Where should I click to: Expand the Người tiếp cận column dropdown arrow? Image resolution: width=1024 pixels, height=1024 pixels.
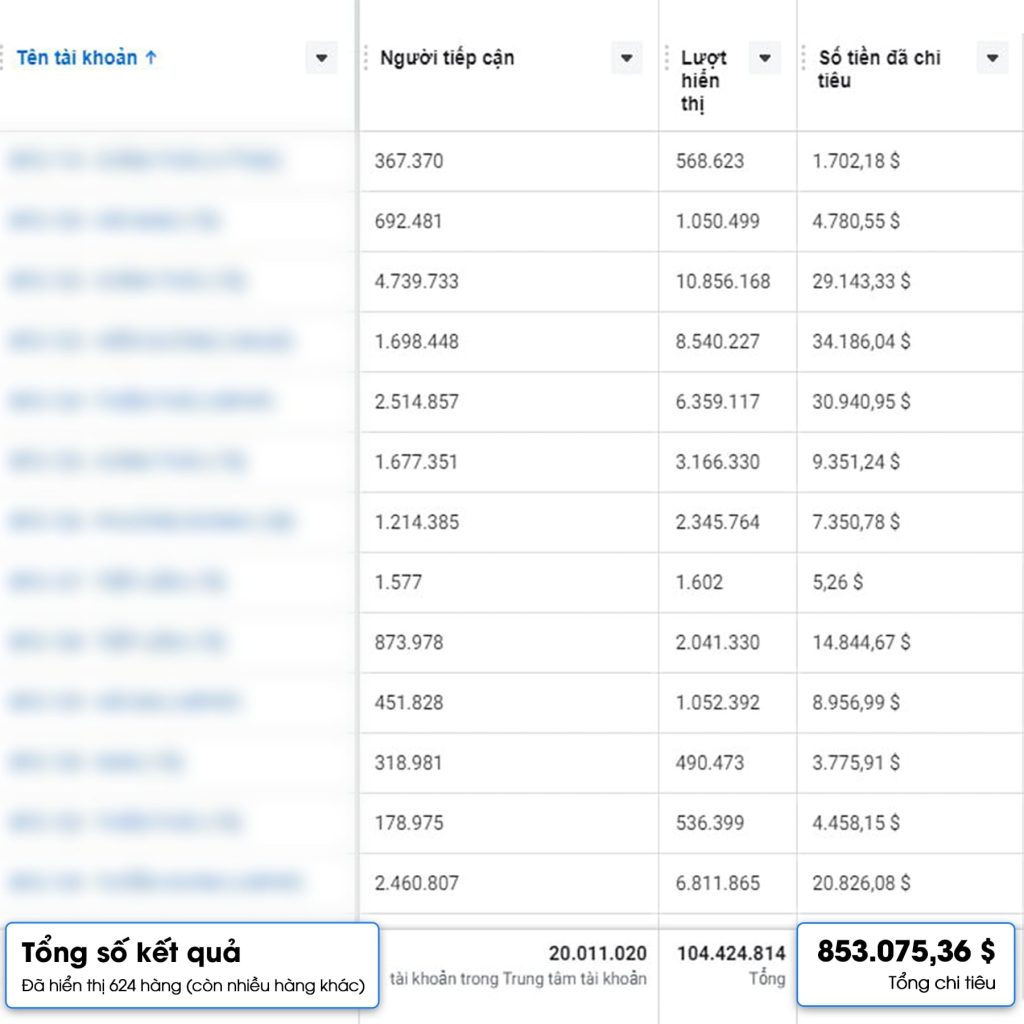(626, 58)
